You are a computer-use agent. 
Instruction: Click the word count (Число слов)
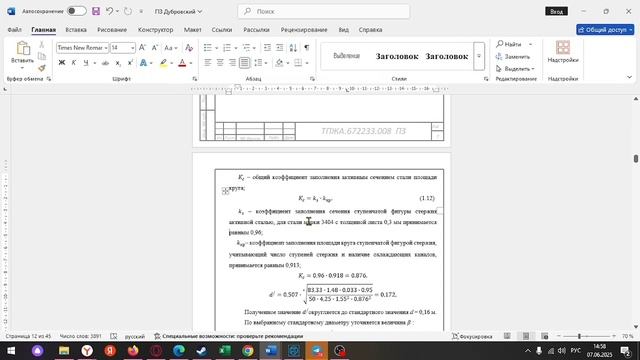[80, 336]
